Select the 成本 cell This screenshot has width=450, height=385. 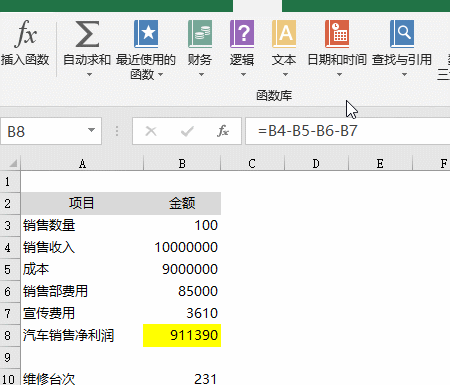point(82,269)
